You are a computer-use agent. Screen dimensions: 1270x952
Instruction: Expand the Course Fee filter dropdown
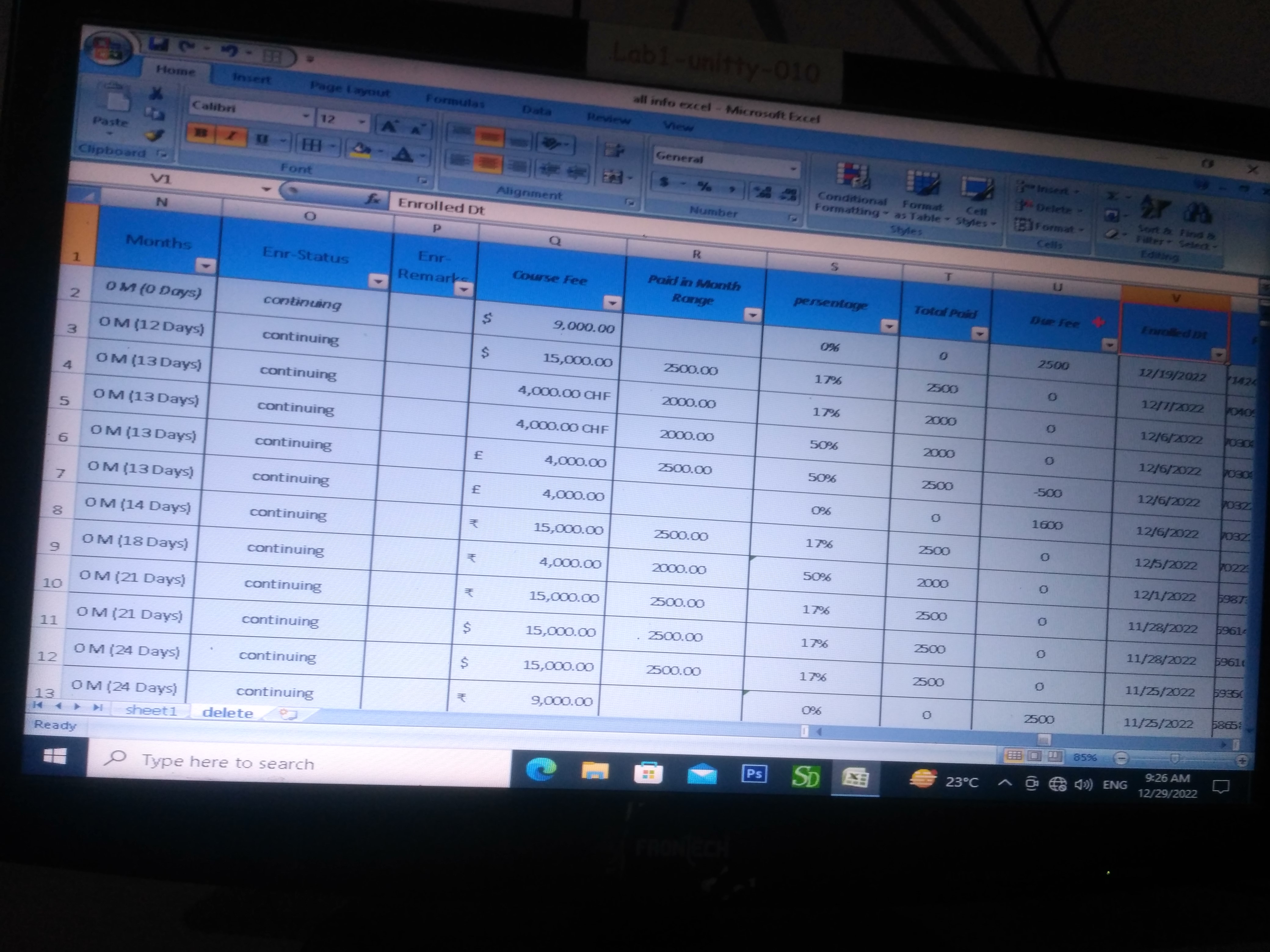(612, 302)
